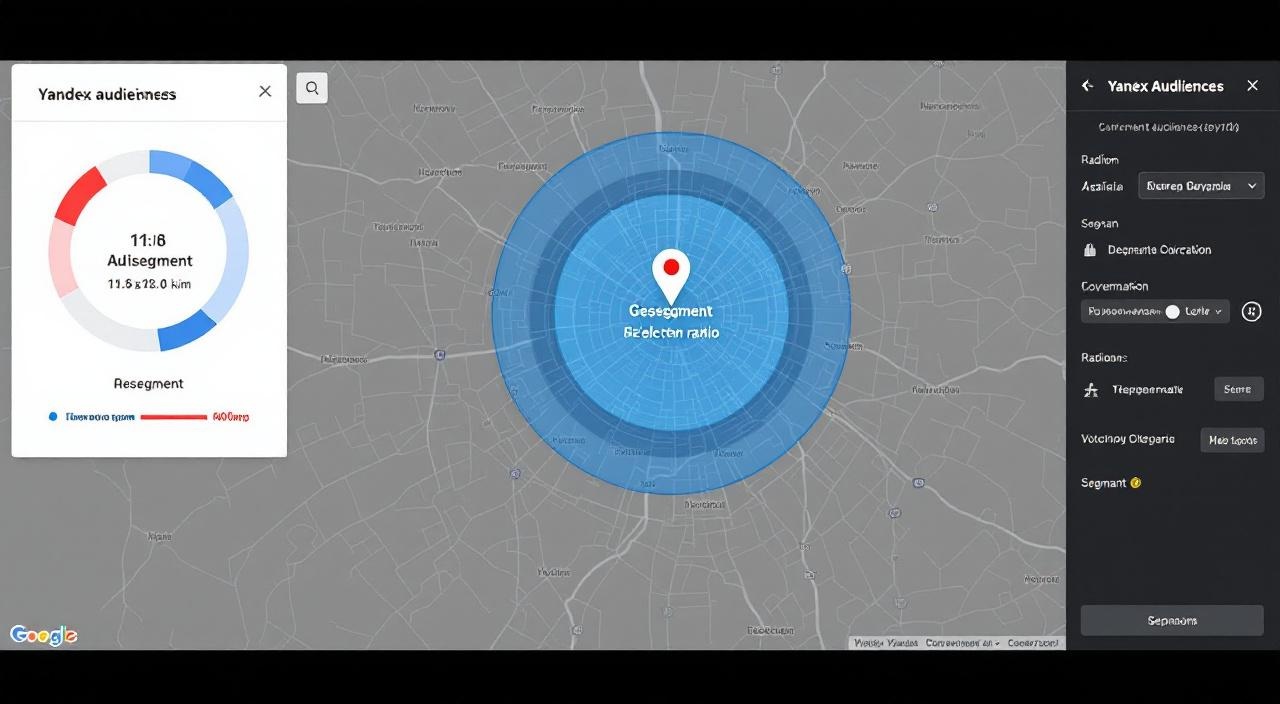
Task: Click the Aulisegment text in the donut center
Action: (150, 260)
